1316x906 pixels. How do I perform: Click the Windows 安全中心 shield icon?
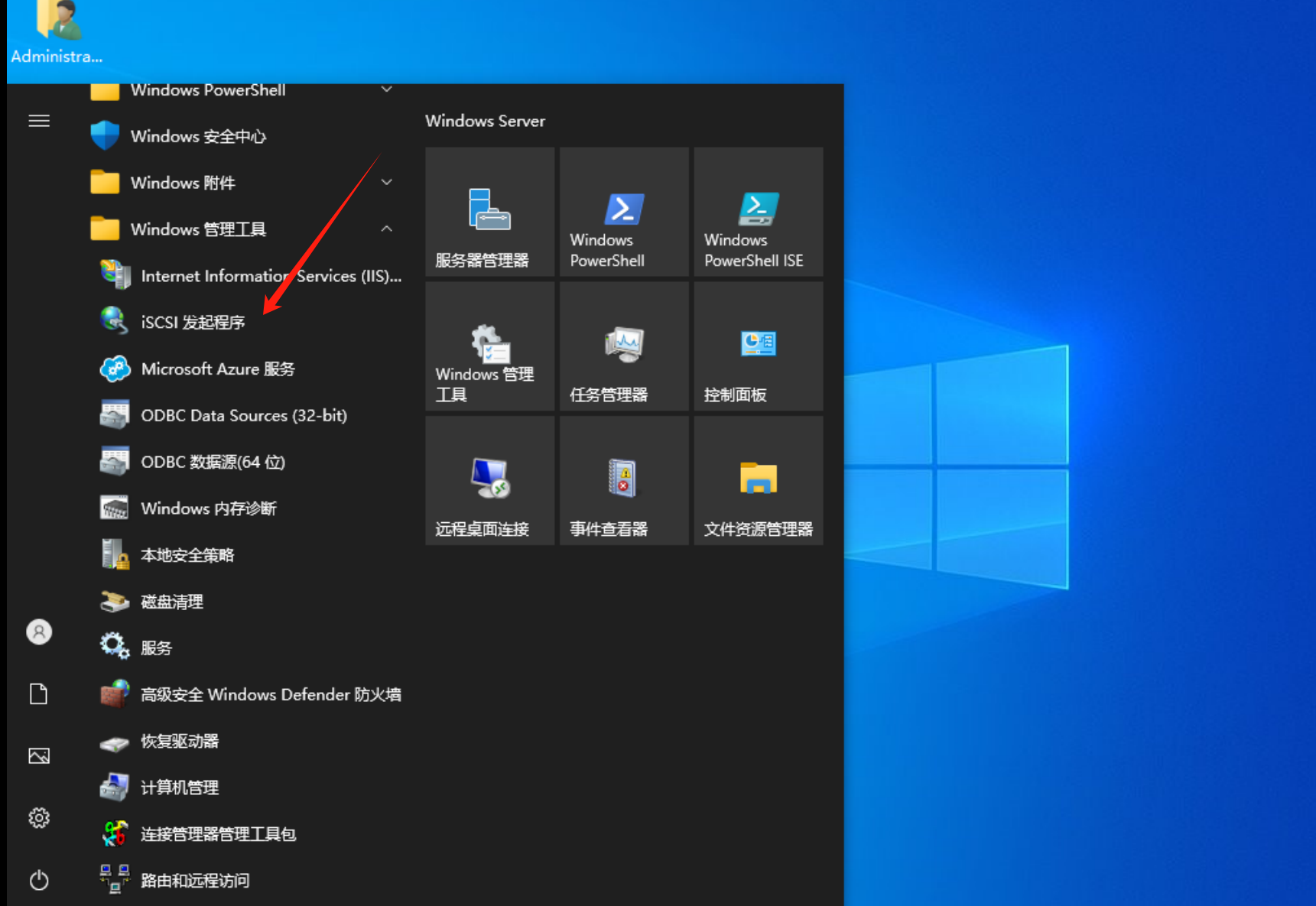(105, 136)
